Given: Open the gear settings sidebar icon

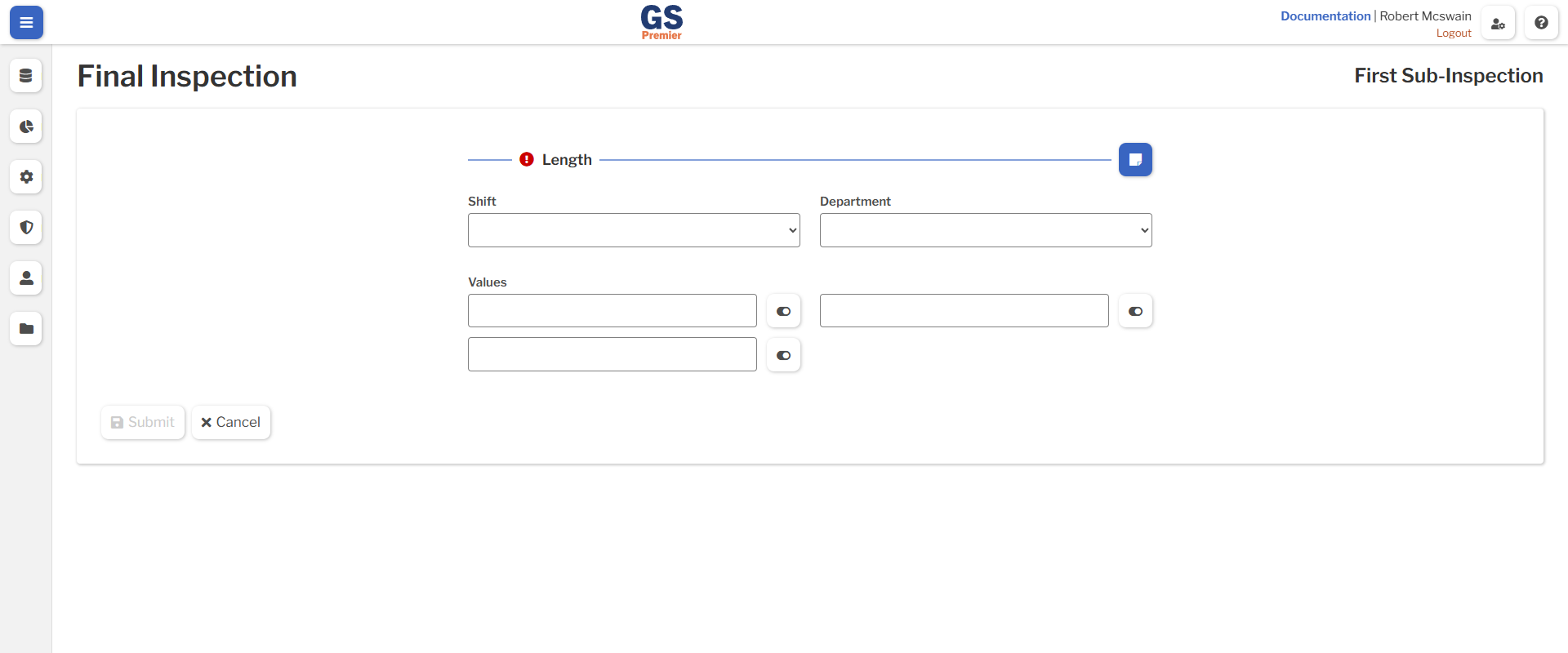Looking at the screenshot, I should (x=26, y=177).
